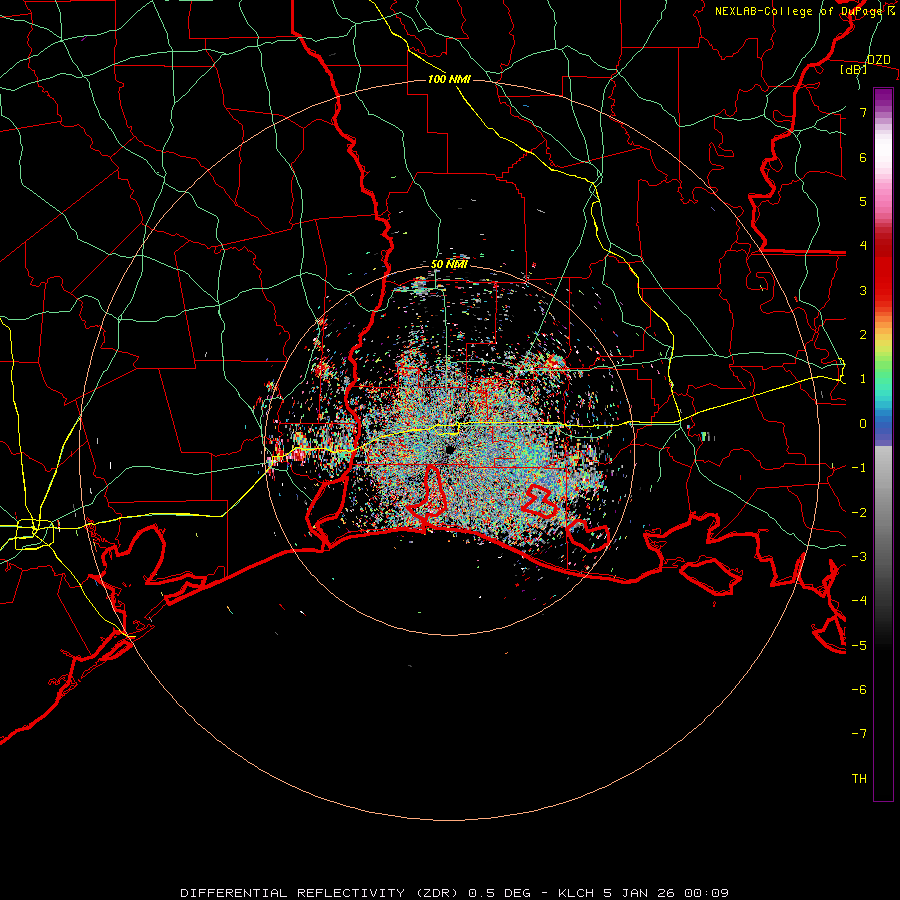This screenshot has height=900, width=900.
Task: Click the 100 NMI range ring label
Action: tap(449, 79)
